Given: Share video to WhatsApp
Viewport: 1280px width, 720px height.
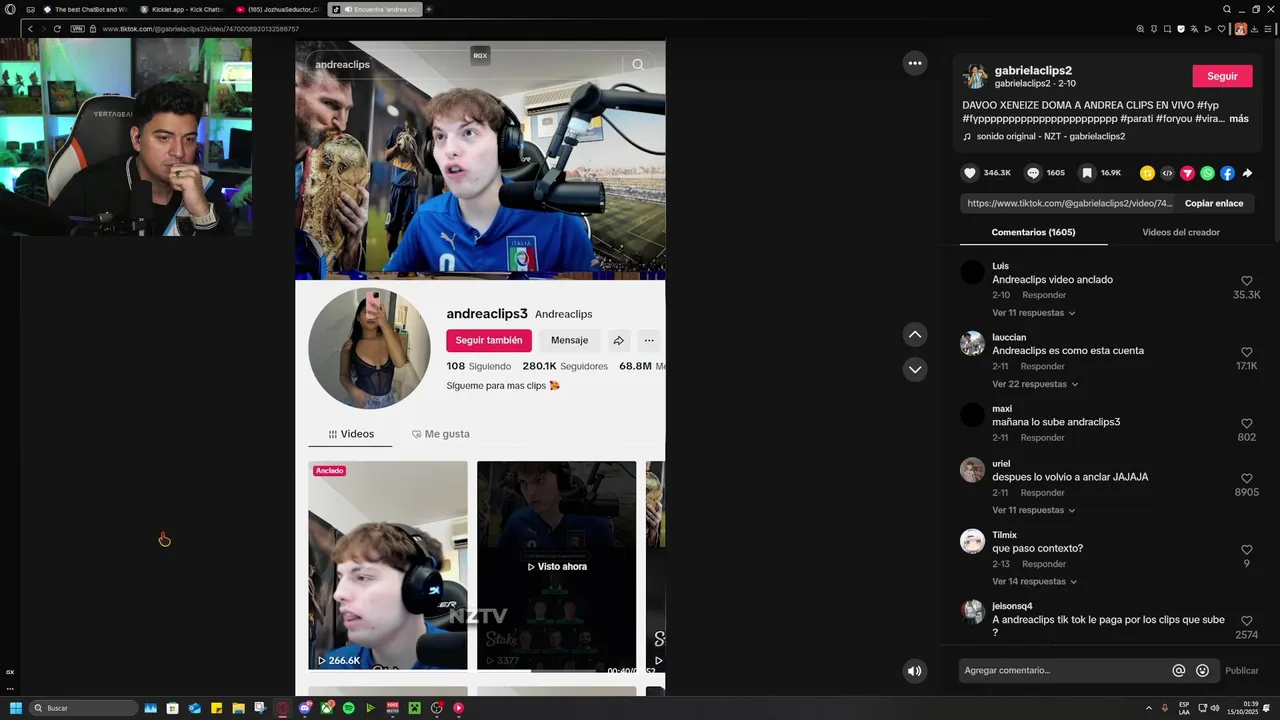Looking at the screenshot, I should coord(1207,173).
